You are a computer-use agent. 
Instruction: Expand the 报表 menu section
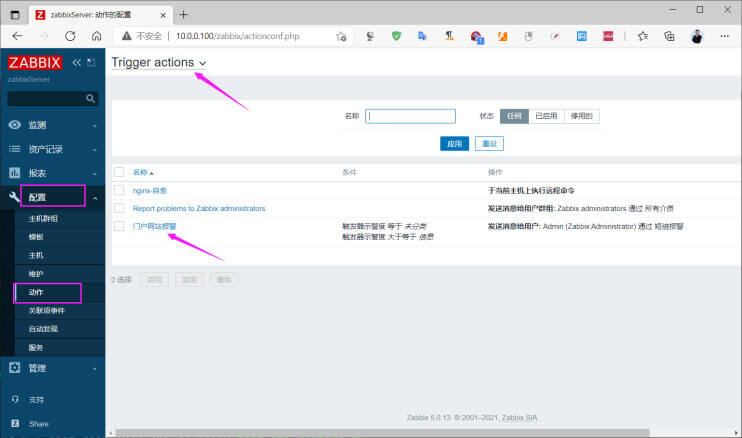pyautogui.click(x=95, y=174)
